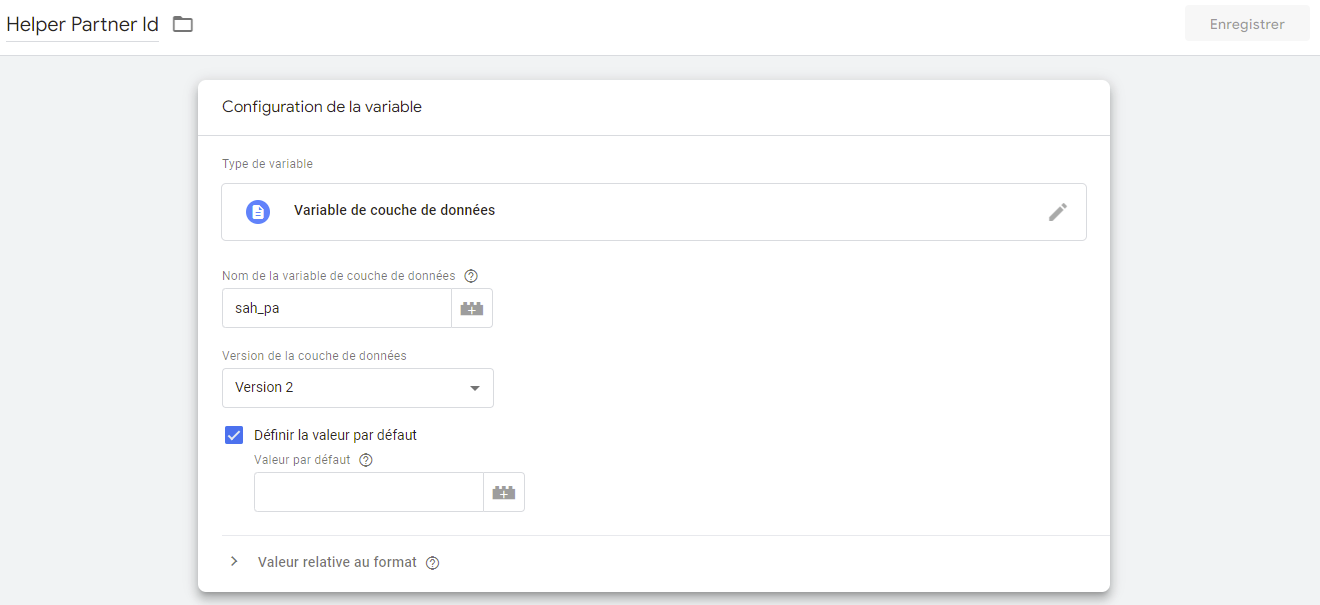Click the blue data layer variable type icon
Screen dimensions: 1320x605
tap(258, 211)
